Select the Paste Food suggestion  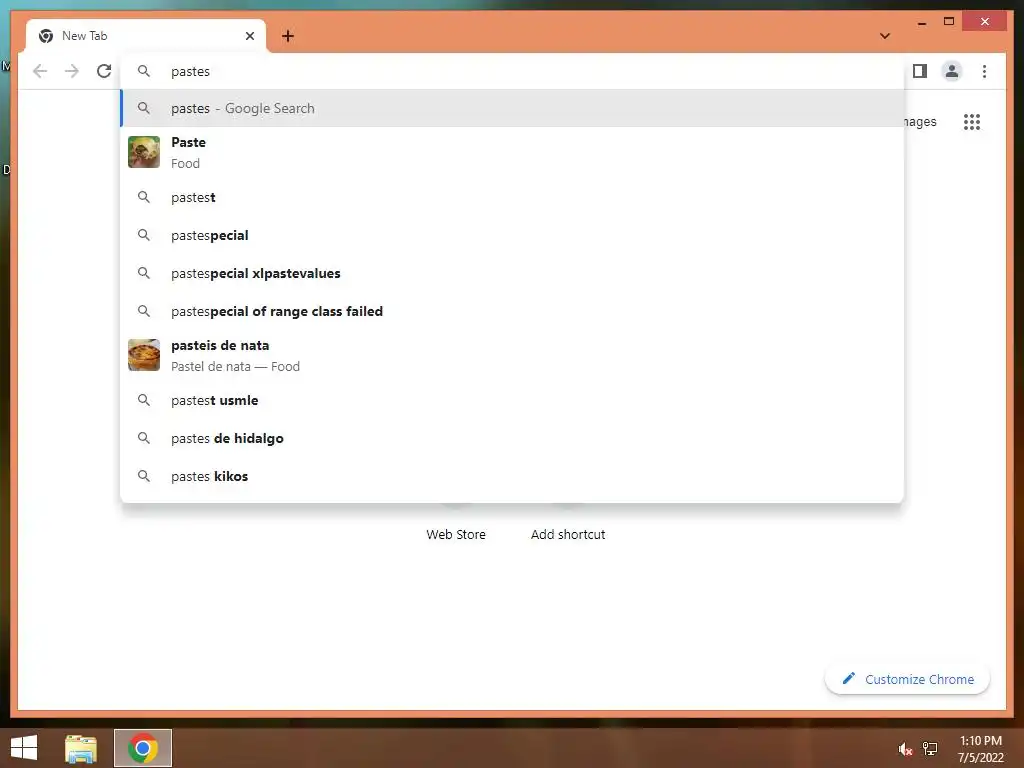[513, 152]
